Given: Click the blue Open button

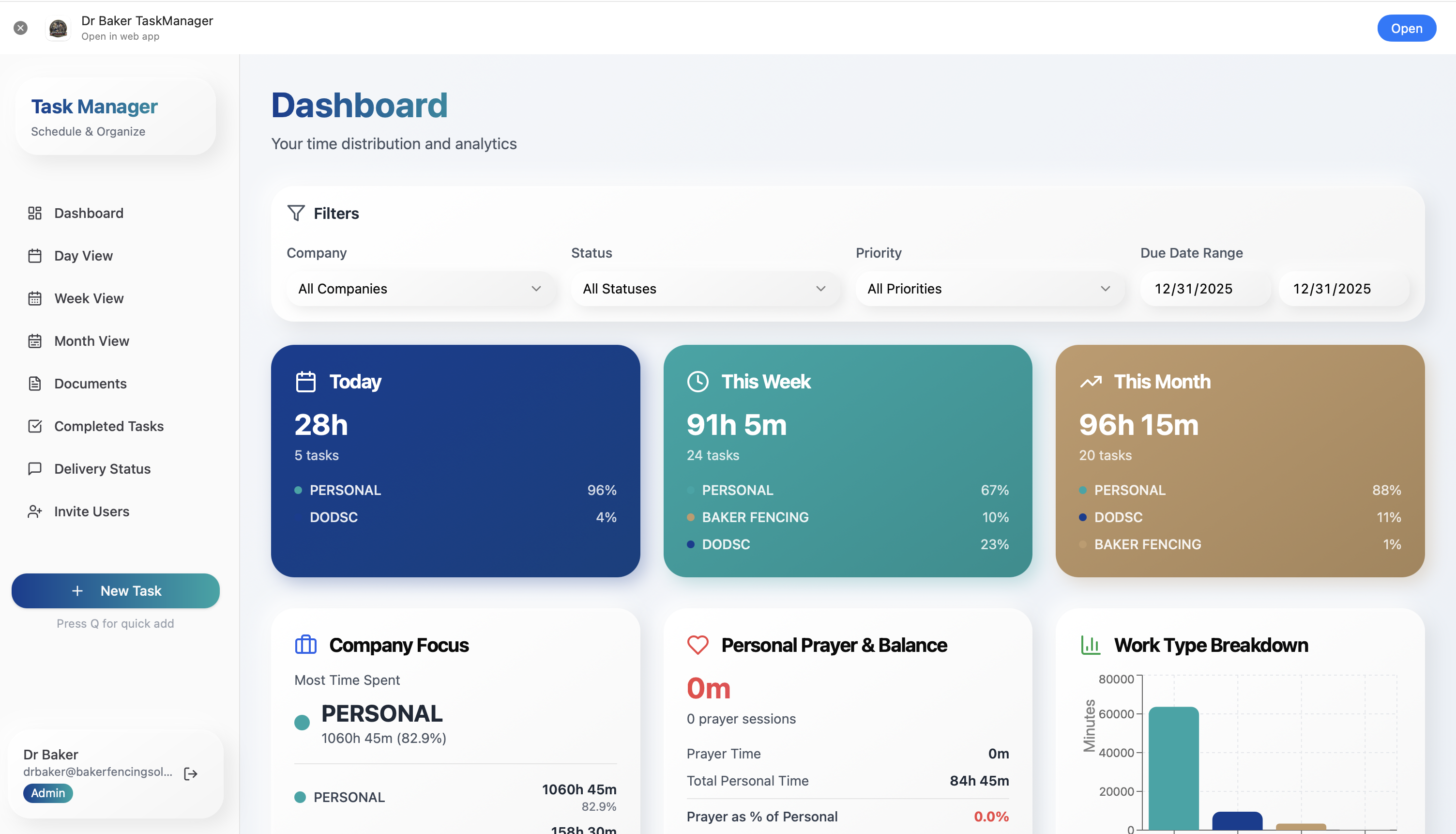Looking at the screenshot, I should coord(1406,28).
